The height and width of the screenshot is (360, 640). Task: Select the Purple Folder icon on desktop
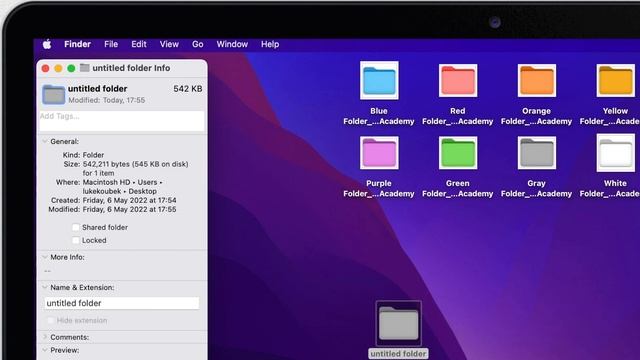tap(379, 153)
